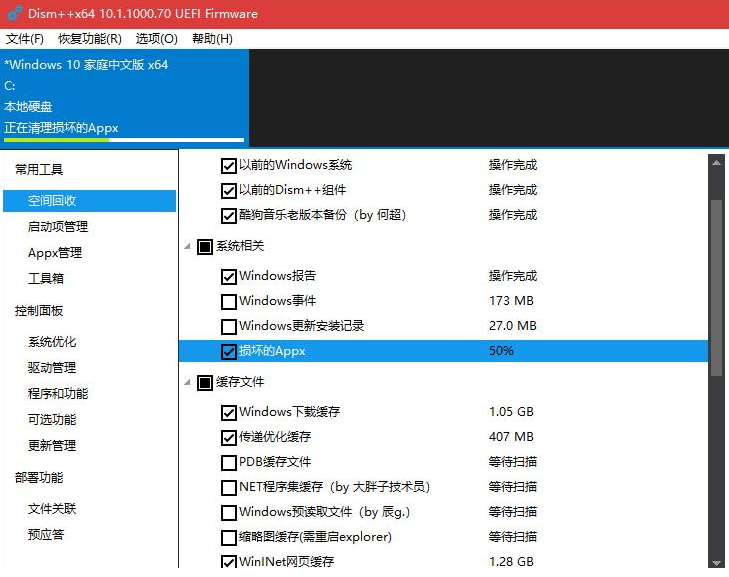
Task: Go to 启动项管理 in the sidebar
Action: [58, 227]
